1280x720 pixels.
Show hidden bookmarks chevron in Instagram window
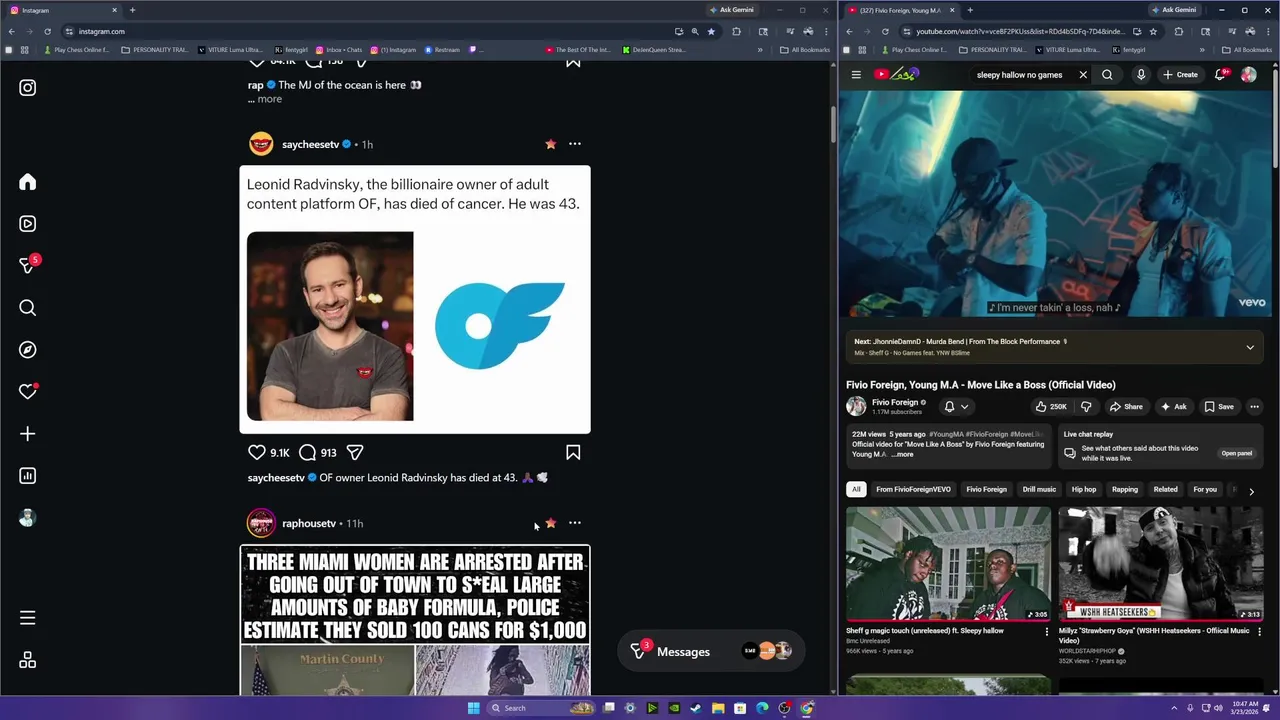(760, 49)
